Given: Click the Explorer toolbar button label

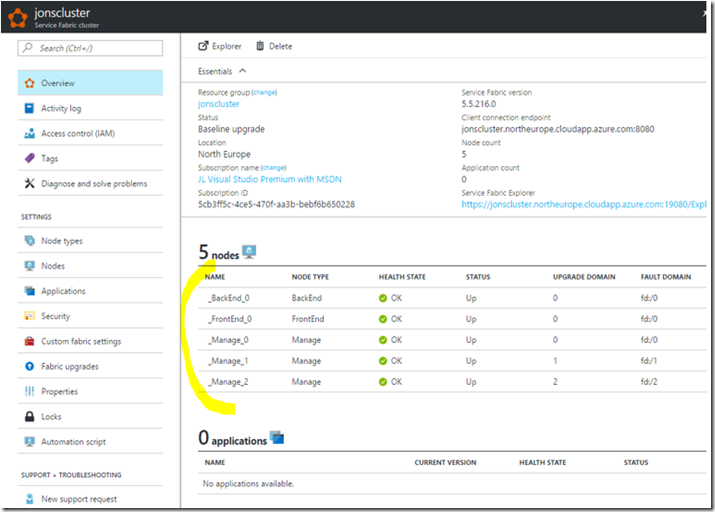Looking at the screenshot, I should [x=227, y=46].
